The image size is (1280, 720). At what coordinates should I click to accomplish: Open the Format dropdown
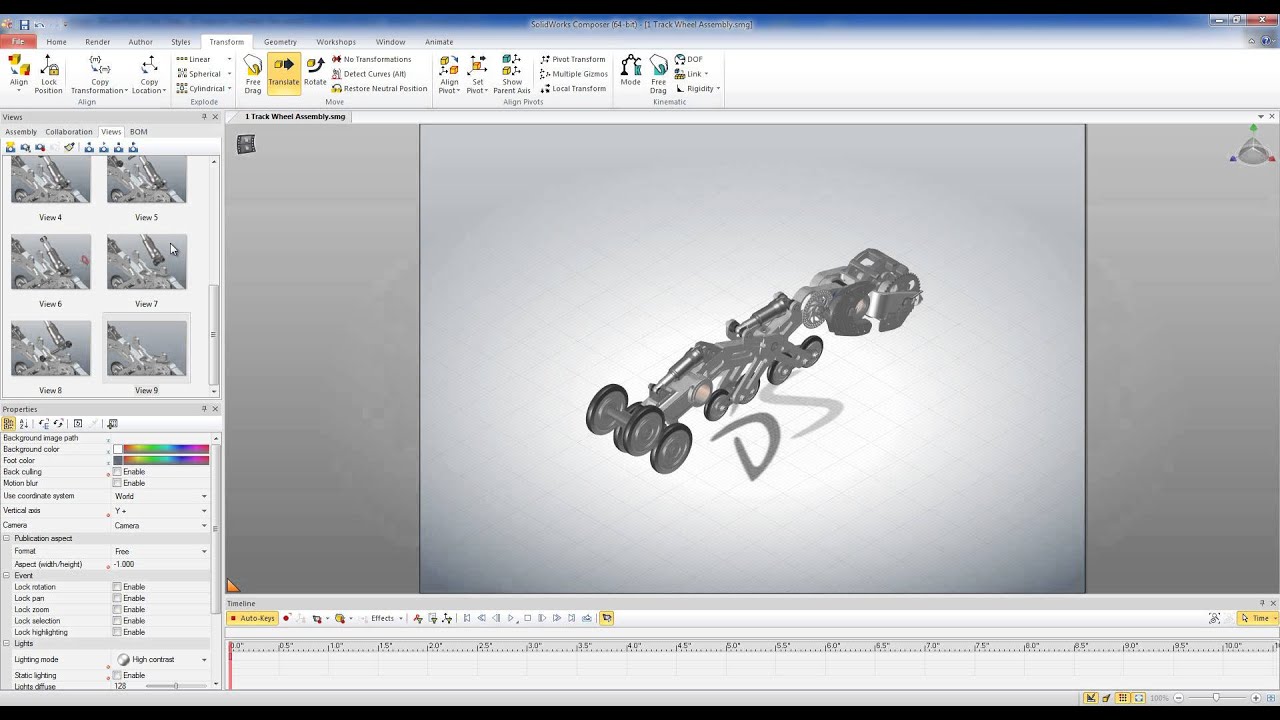point(204,552)
